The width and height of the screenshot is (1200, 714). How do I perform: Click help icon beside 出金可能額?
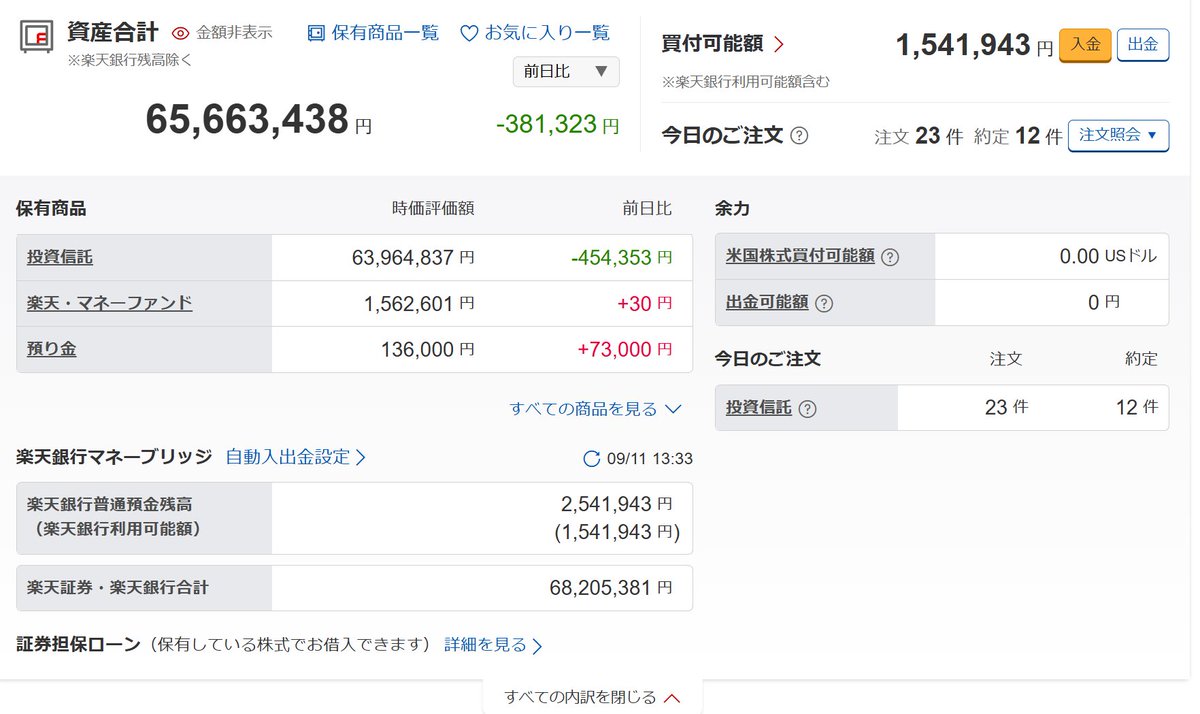pyautogui.click(x=824, y=303)
